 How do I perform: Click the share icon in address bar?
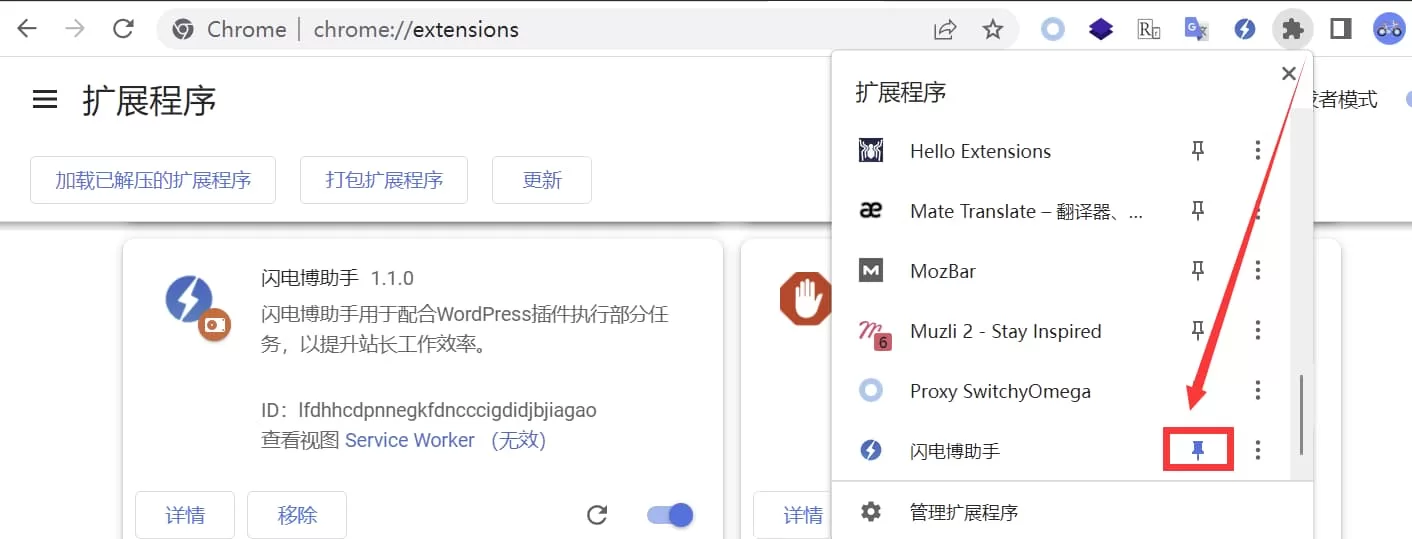tap(945, 30)
